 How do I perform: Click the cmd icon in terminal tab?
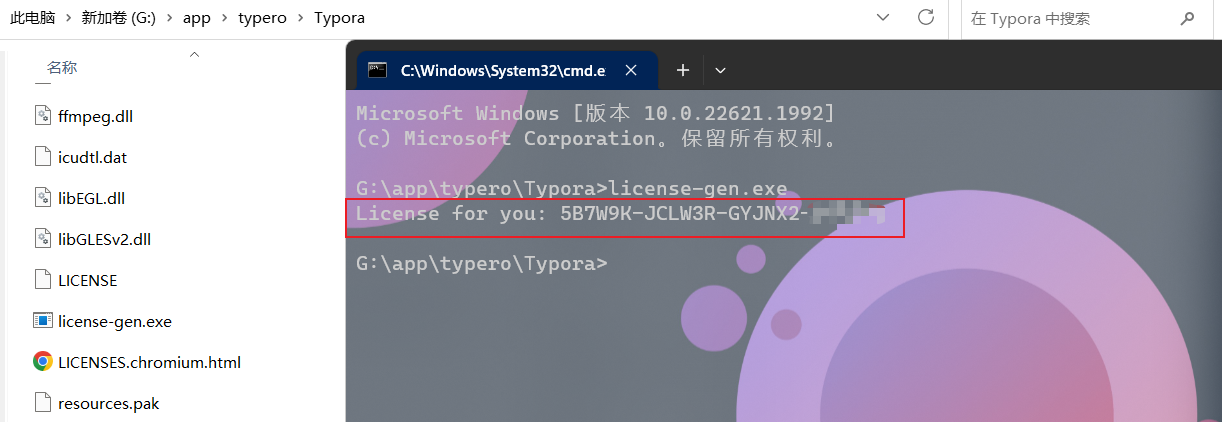coord(377,70)
